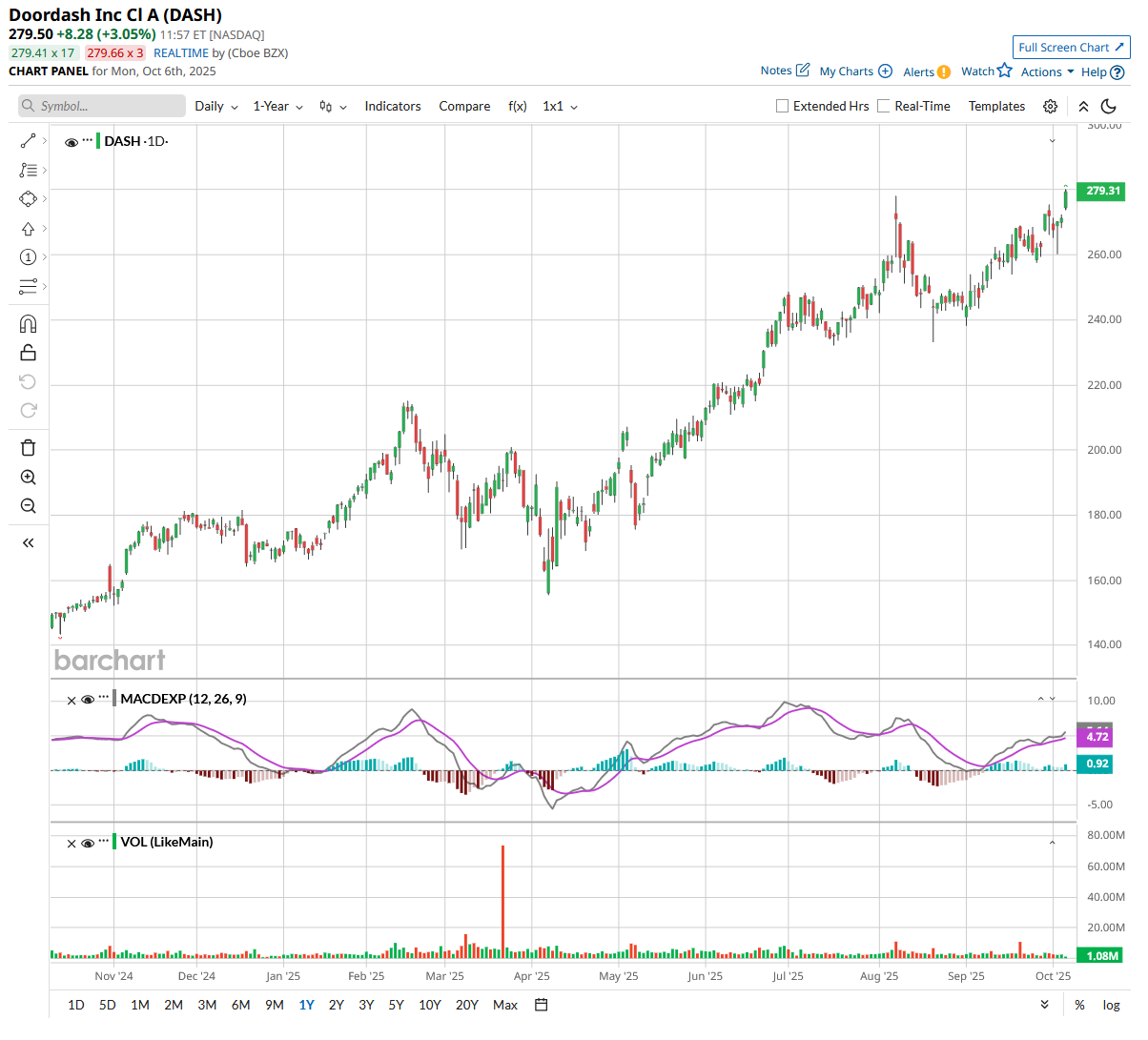Zoom in on the chart
Image resolution: width=1148 pixels, height=1040 pixels.
click(x=28, y=478)
